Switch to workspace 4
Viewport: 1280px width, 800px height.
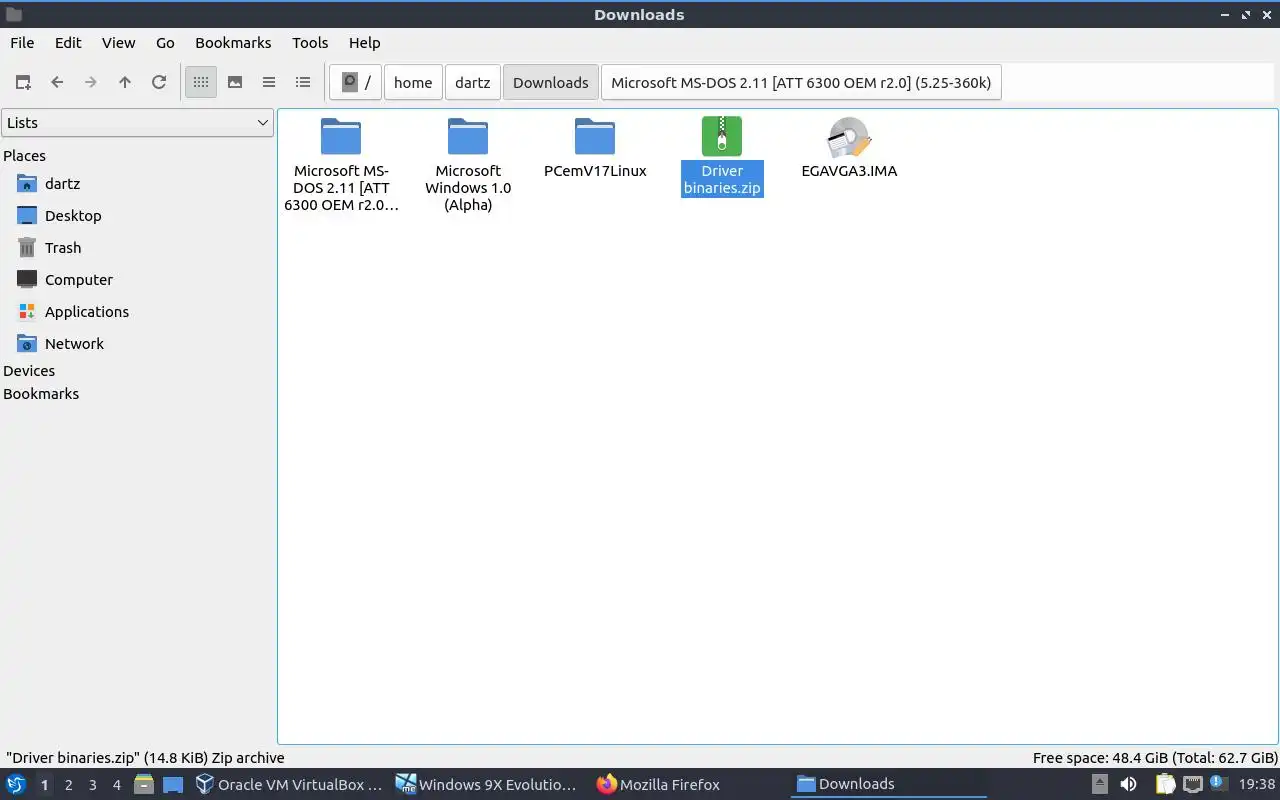point(117,785)
